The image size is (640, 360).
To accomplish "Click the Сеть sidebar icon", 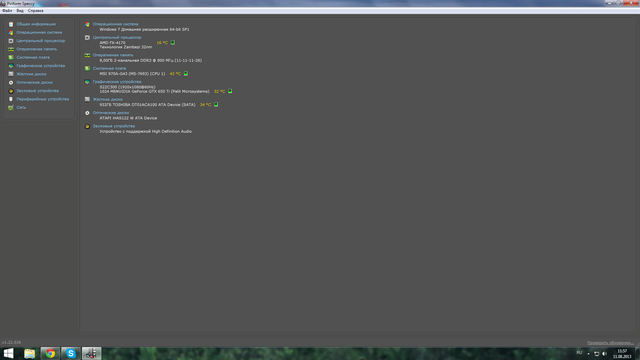I will click(11, 108).
